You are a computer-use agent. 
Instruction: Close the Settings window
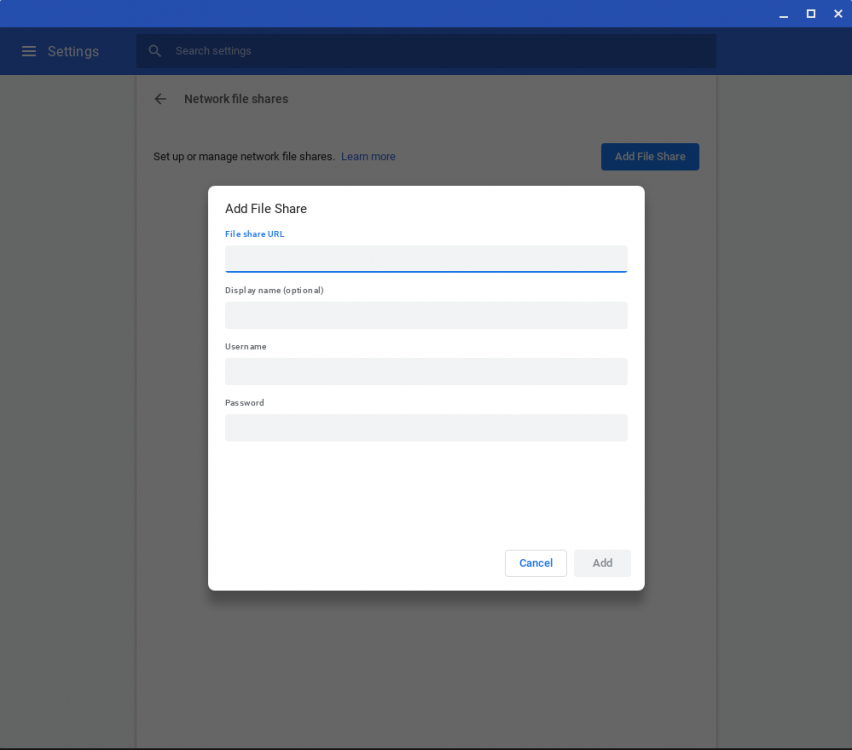[838, 14]
